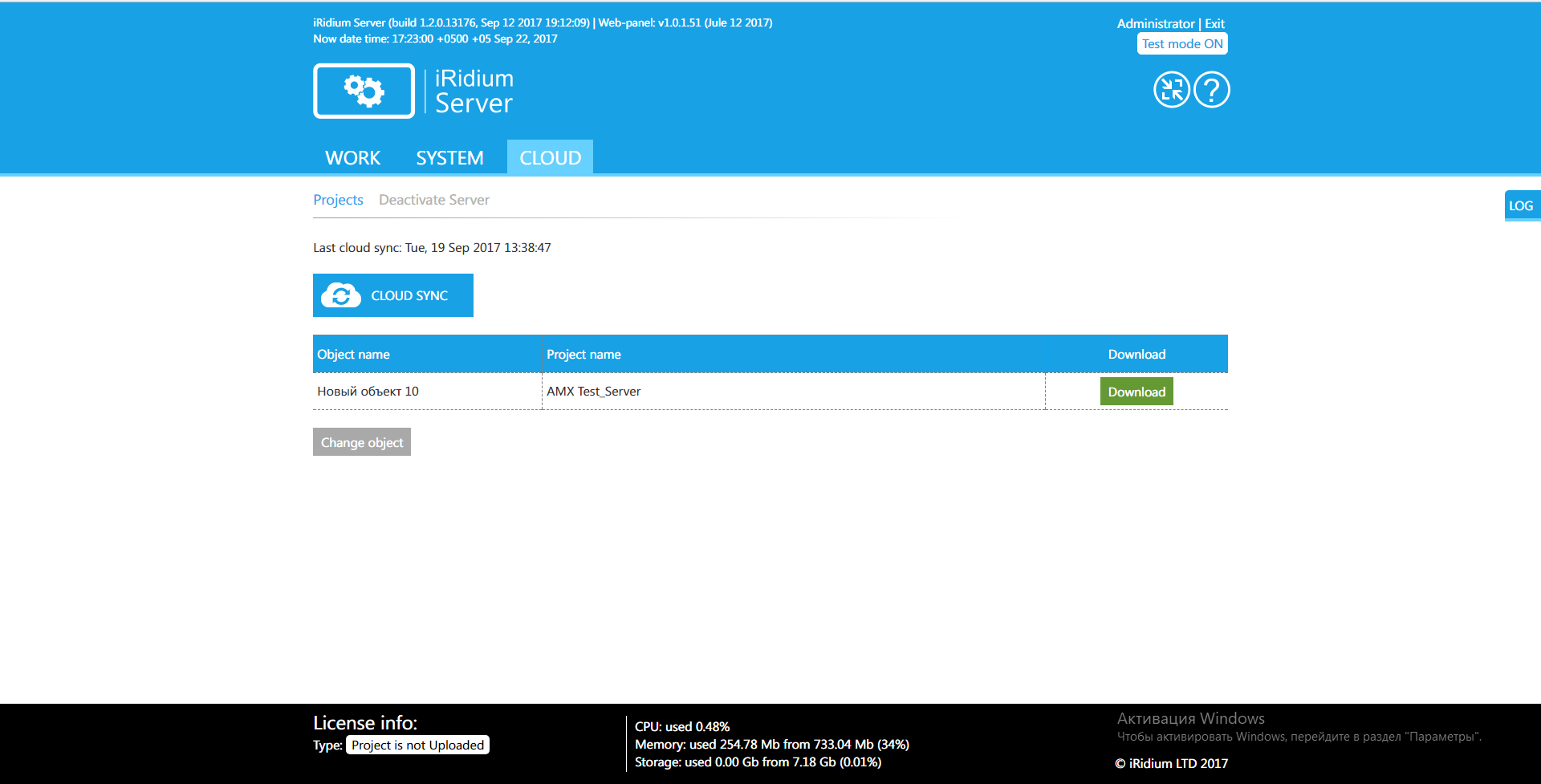Click the Download column header
Screen dimensions: 1541x784
1136,353
